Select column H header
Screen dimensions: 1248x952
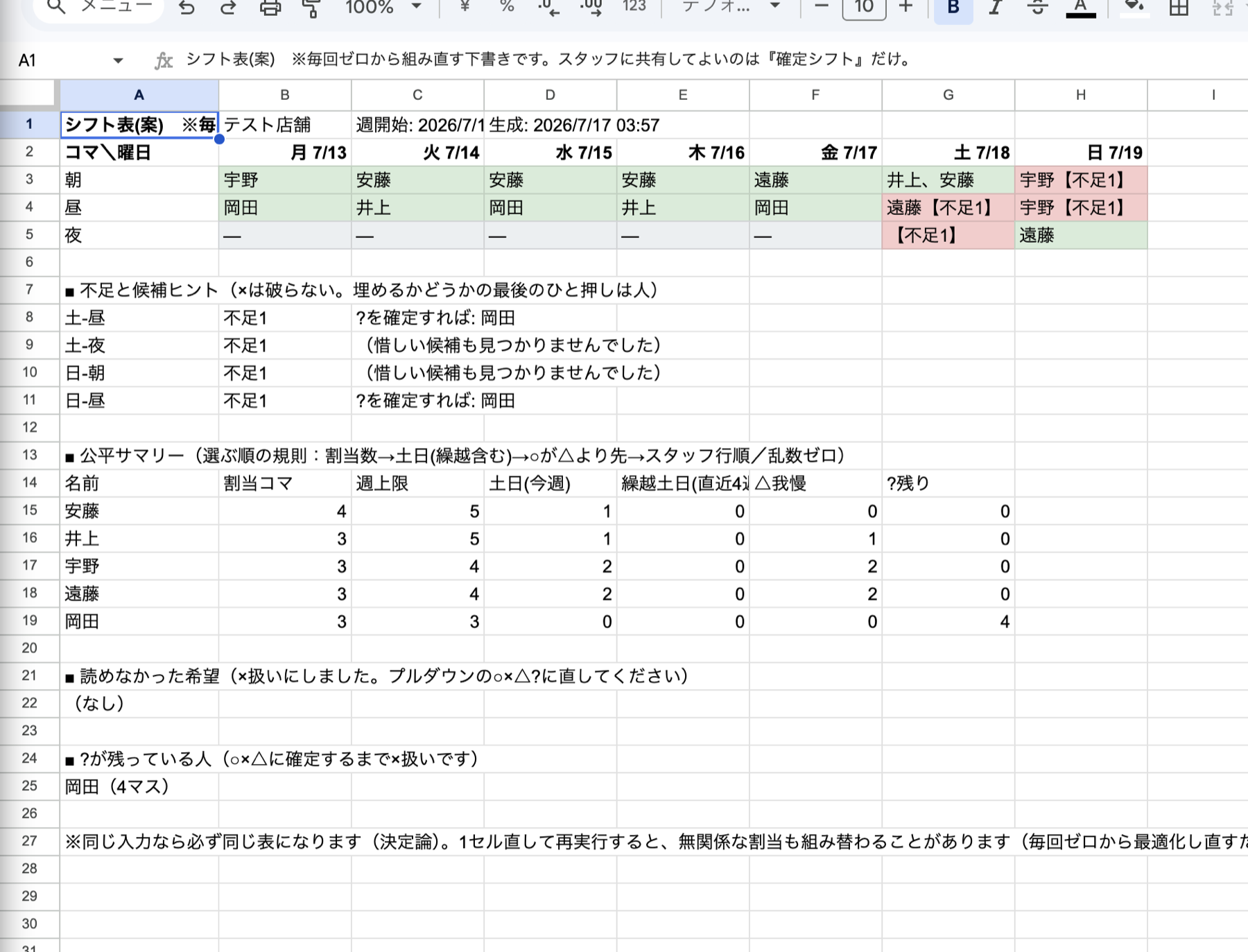1081,95
